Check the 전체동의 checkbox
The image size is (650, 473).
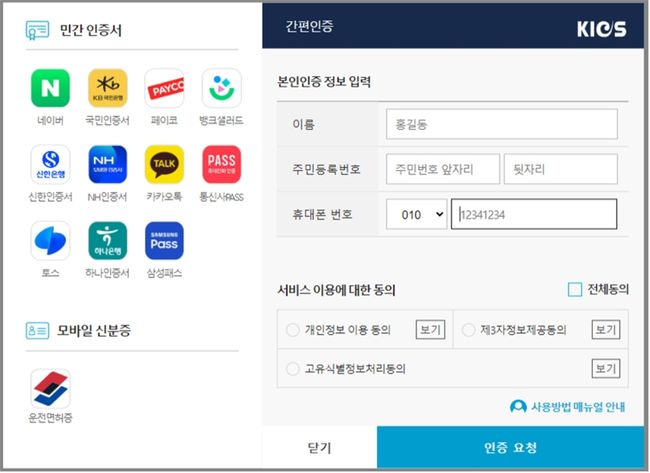point(575,290)
